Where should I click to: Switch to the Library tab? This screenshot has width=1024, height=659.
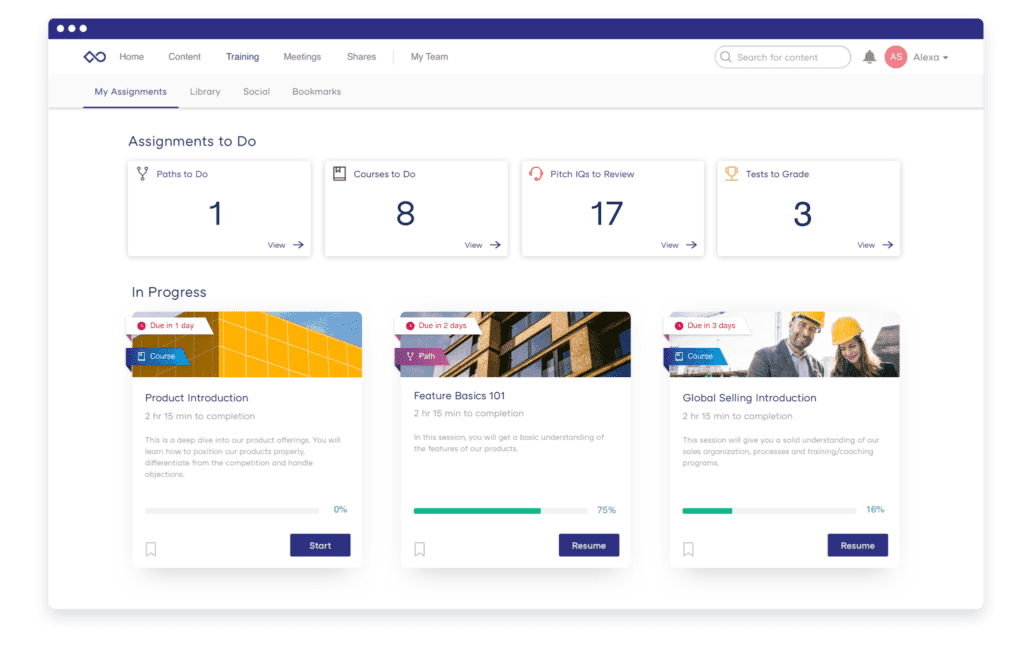pyautogui.click(x=205, y=92)
